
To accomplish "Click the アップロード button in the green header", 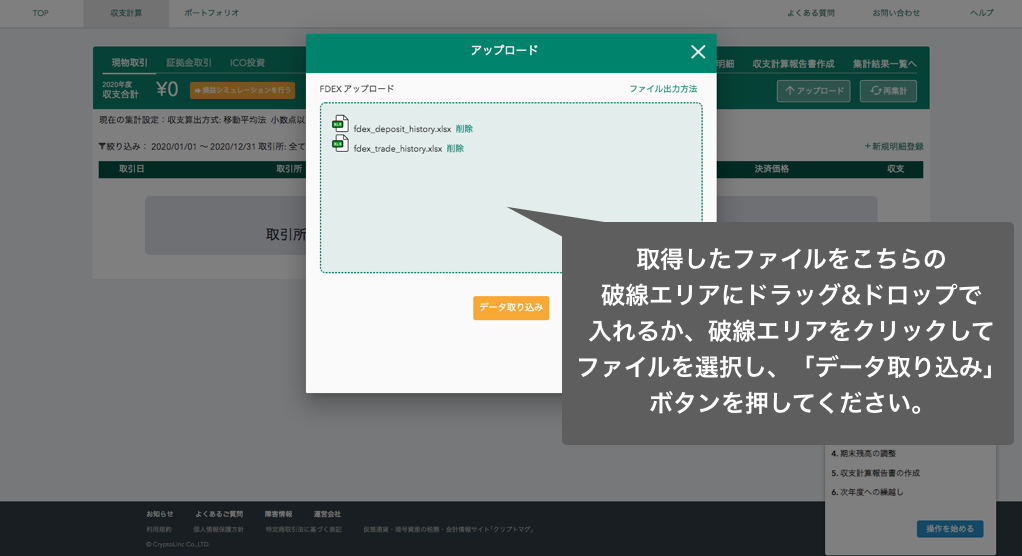I will click(x=813, y=91).
